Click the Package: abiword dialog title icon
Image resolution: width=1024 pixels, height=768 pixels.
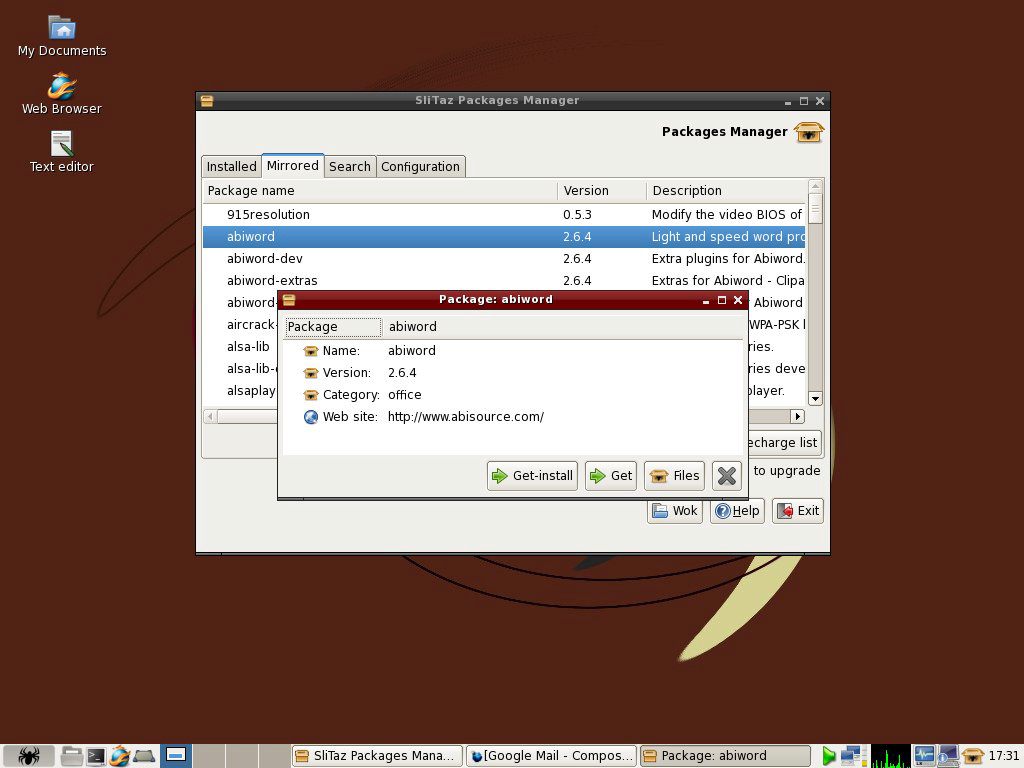(289, 300)
